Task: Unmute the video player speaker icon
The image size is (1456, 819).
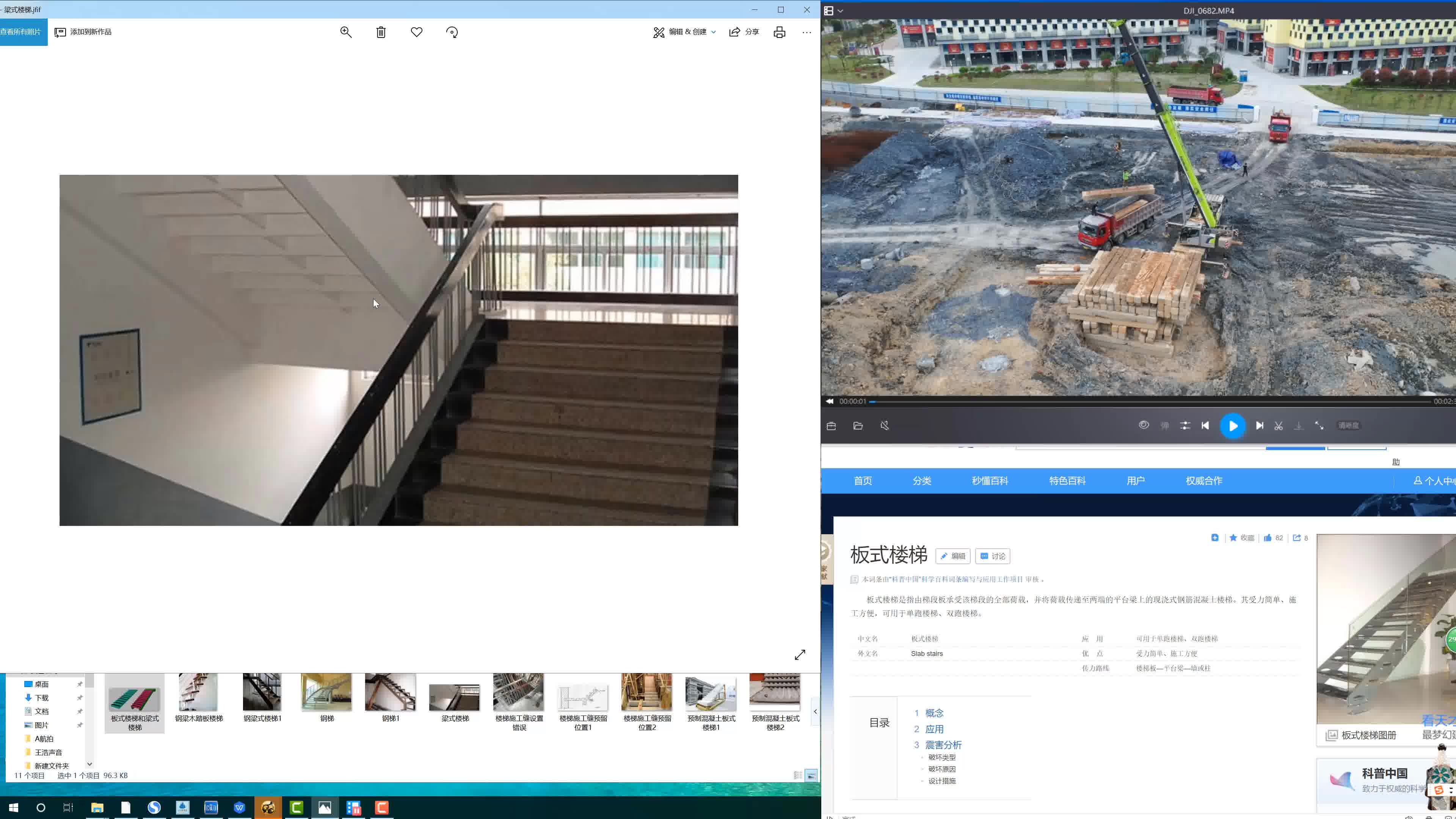Action: (x=885, y=425)
